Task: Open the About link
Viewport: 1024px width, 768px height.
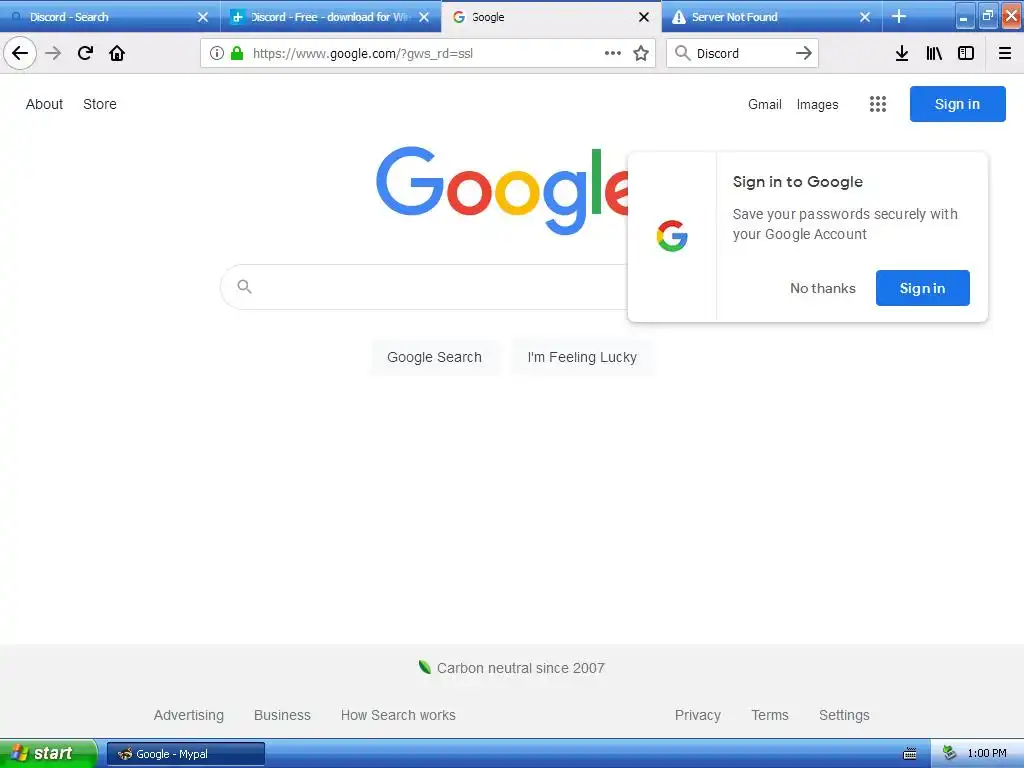Action: 44,104
